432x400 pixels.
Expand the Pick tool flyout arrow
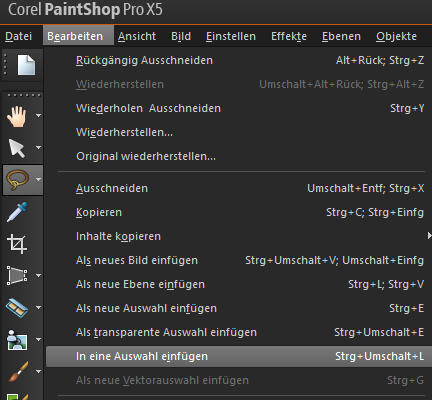click(39, 147)
